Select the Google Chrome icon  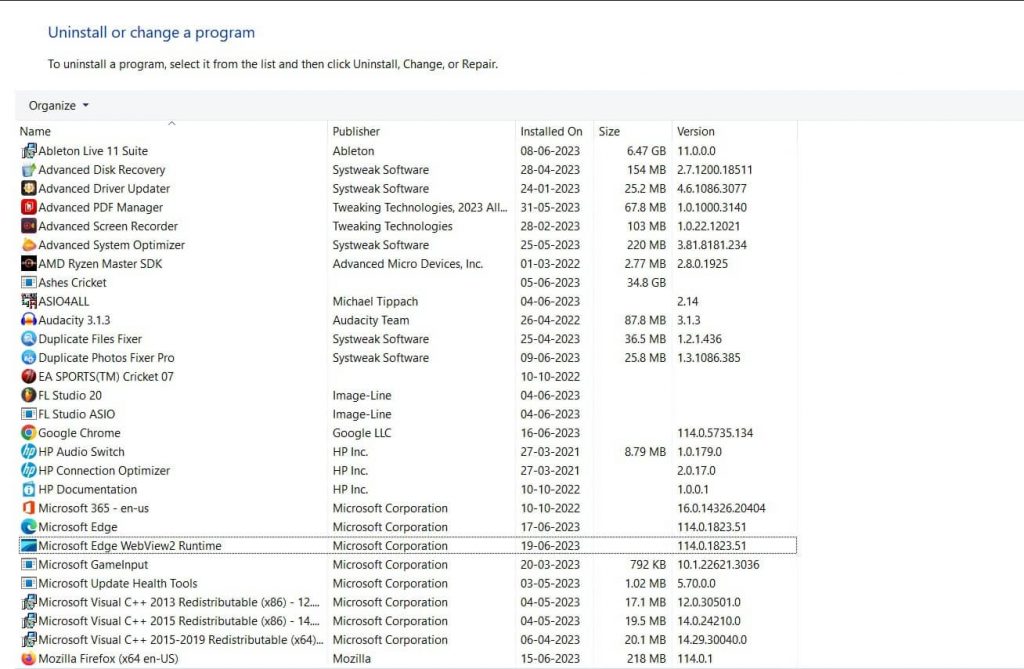(x=28, y=433)
